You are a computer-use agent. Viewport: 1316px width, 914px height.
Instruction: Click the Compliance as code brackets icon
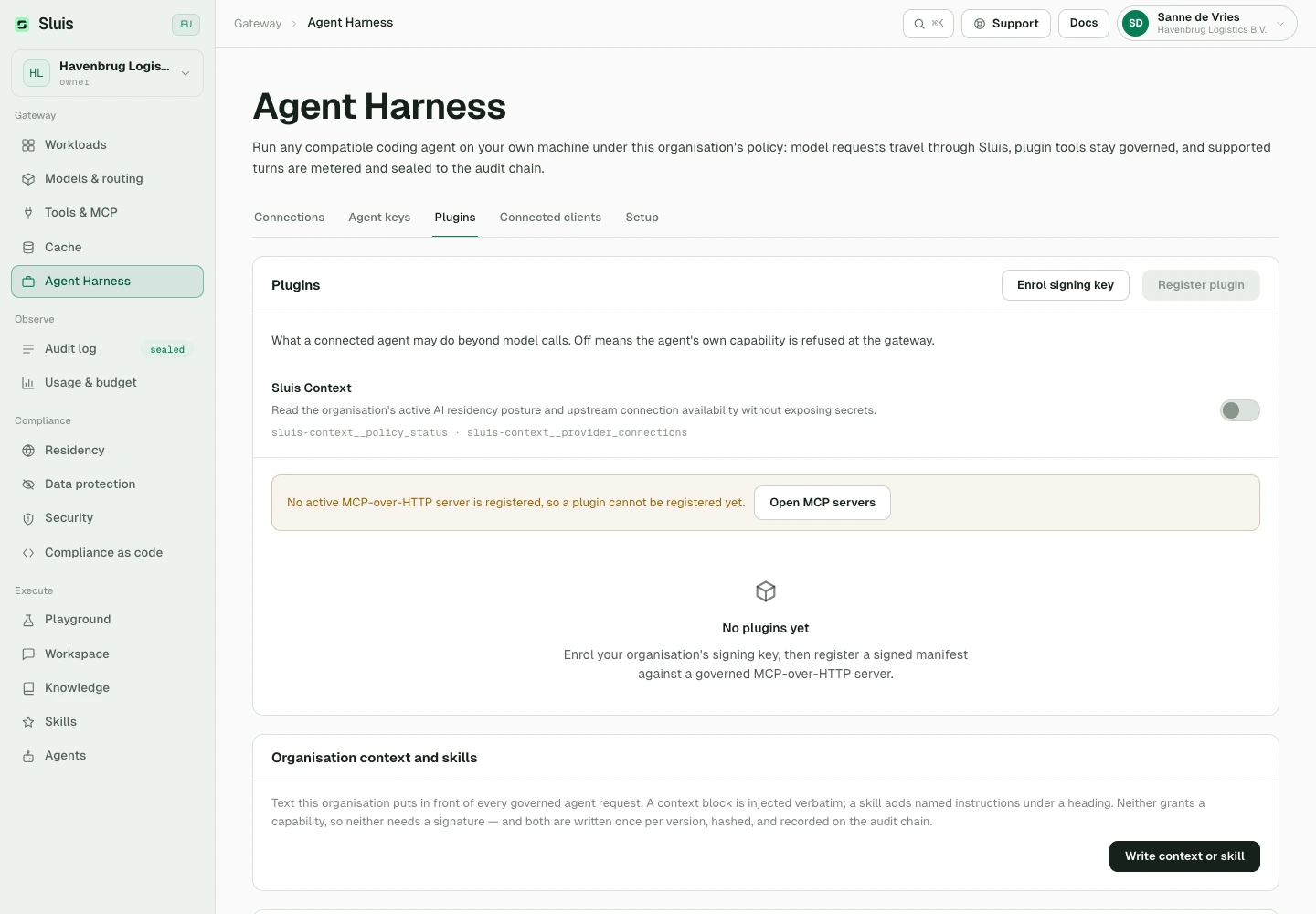click(28, 553)
